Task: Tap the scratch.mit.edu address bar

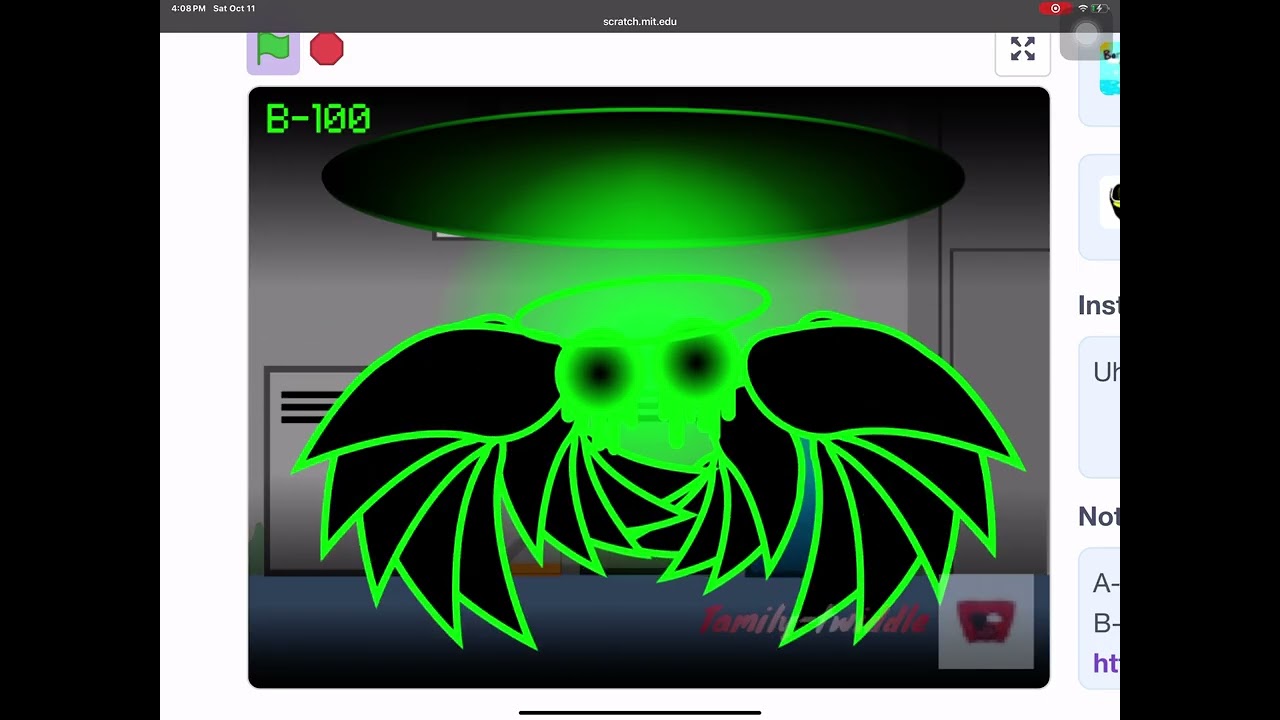Action: coord(640,21)
